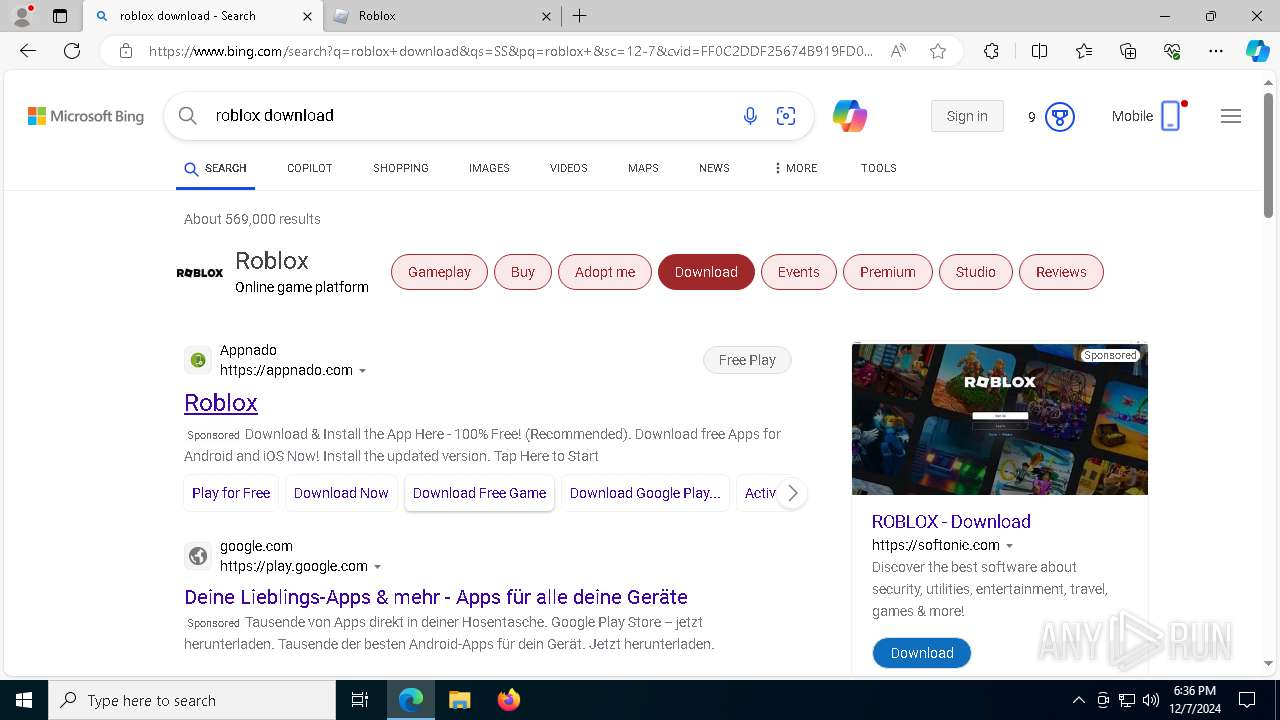Open Edge Settings and more menu
Image resolution: width=1280 pixels, height=720 pixels.
(x=1216, y=51)
